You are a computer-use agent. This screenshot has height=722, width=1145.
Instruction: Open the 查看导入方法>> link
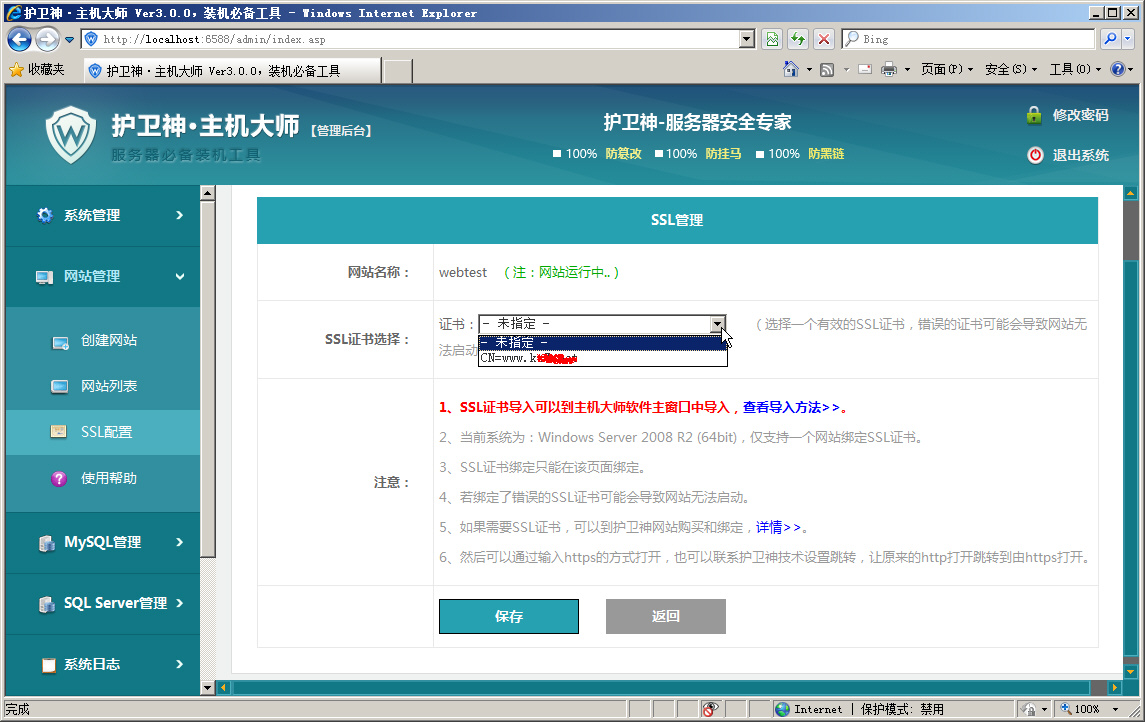point(794,408)
